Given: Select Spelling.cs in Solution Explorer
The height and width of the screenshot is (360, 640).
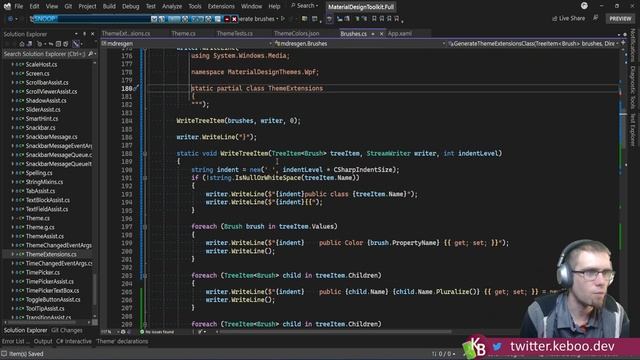Looking at the screenshot, I should [x=39, y=173].
